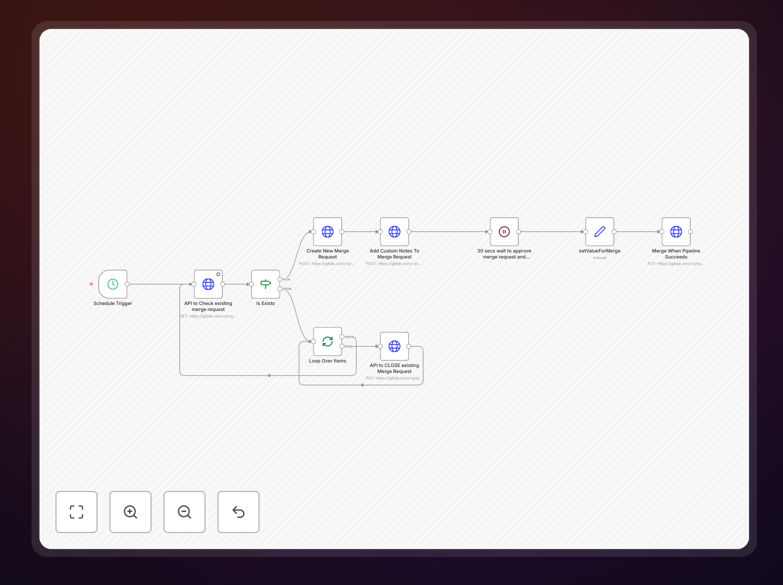This screenshot has width=783, height=585.
Task: Click the "Loop Over Items" label text
Action: (x=328, y=361)
